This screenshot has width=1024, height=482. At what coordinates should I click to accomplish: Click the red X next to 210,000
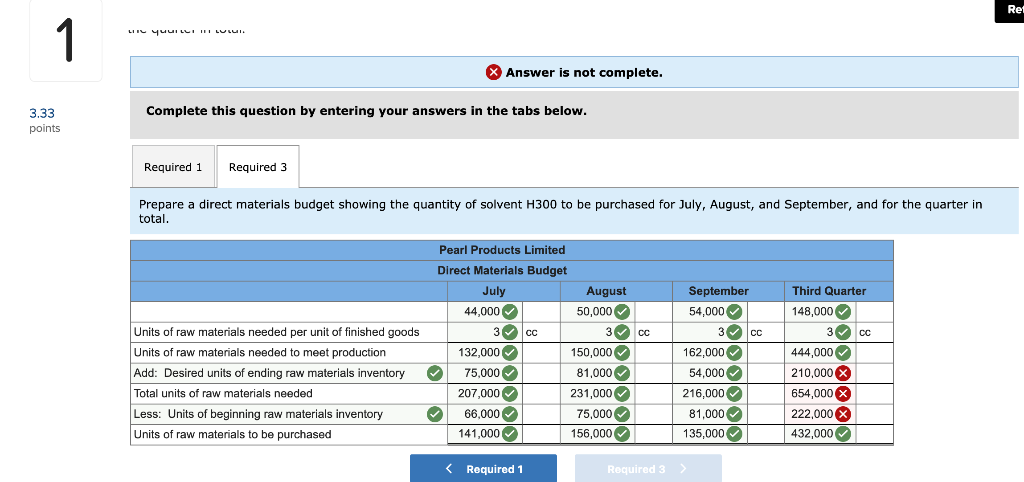[844, 374]
